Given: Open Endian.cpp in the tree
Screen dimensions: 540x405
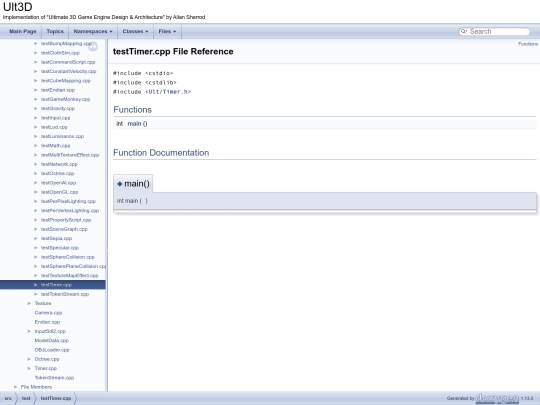Looking at the screenshot, I should (x=47, y=322).
